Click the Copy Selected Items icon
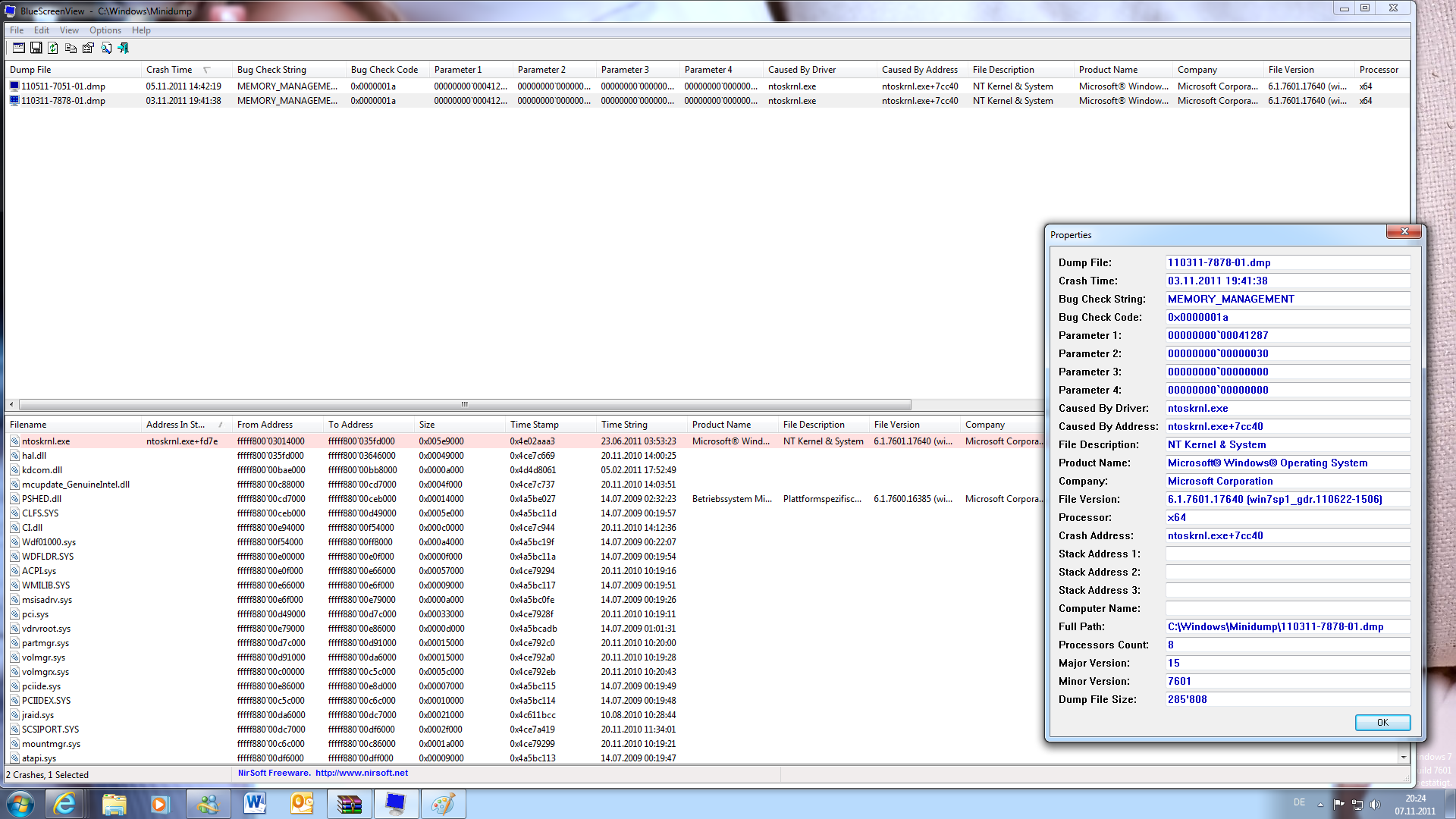Screen dimensions: 1456x819 pyautogui.click(x=71, y=49)
